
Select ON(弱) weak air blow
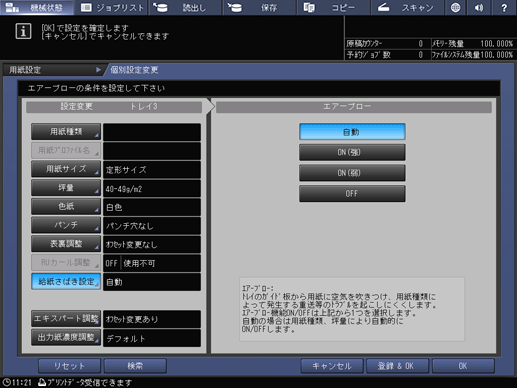(352, 173)
